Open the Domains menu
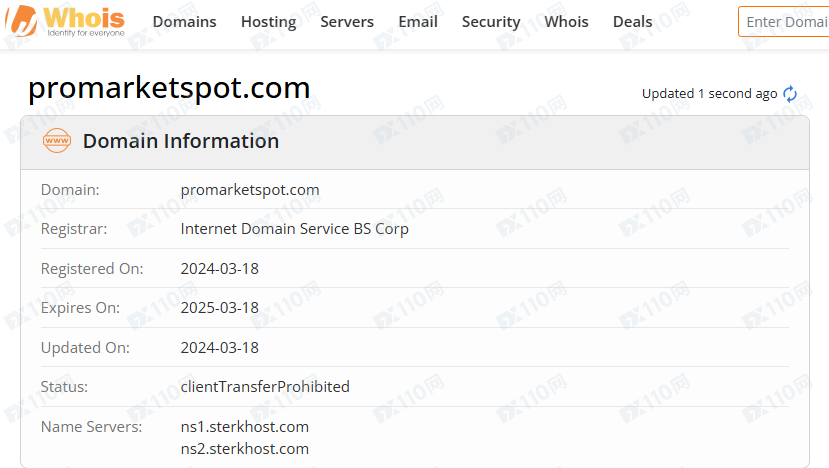This screenshot has height=468, width=829. pyautogui.click(x=184, y=22)
